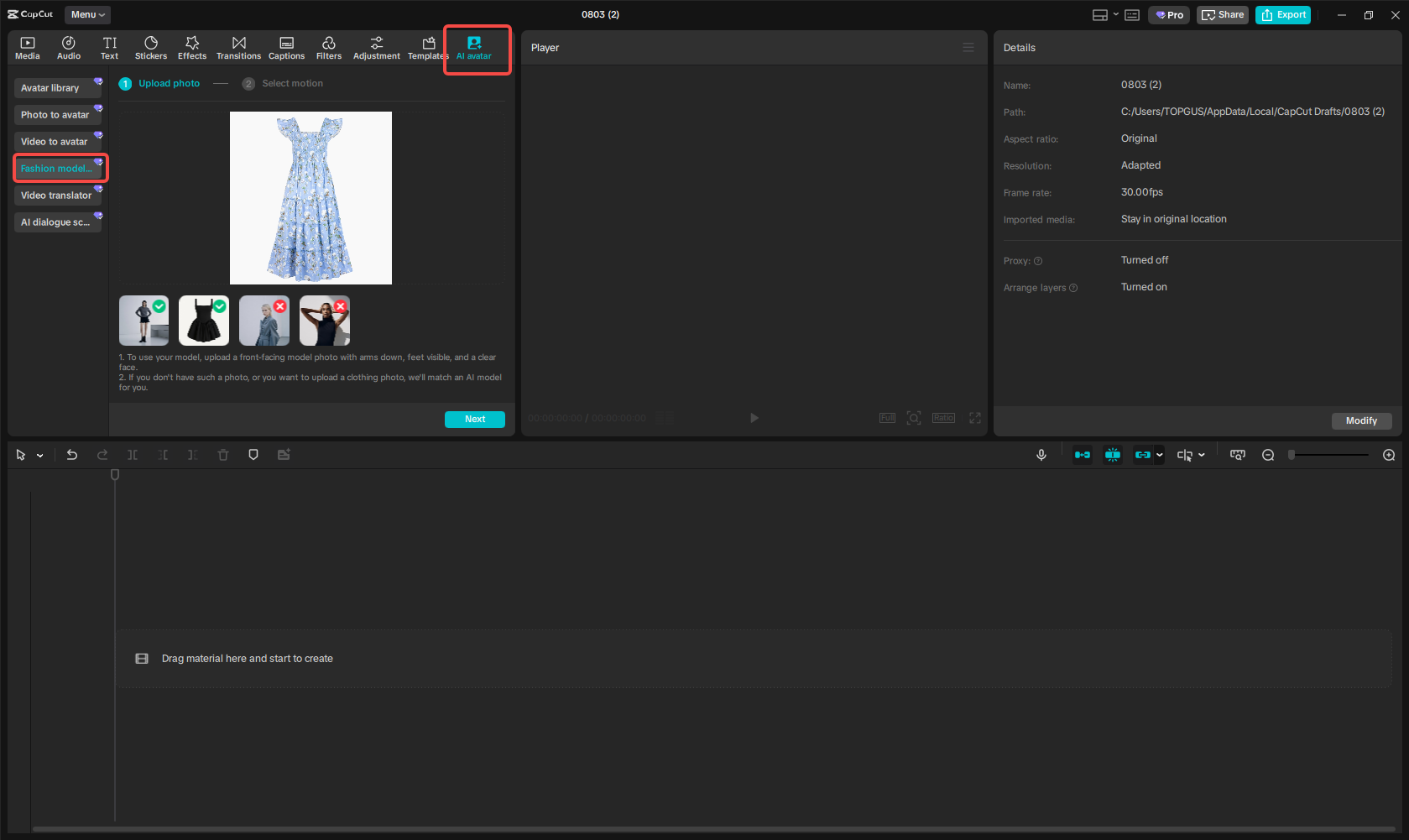
Task: Open the AI avatar panel
Action: [x=475, y=47]
